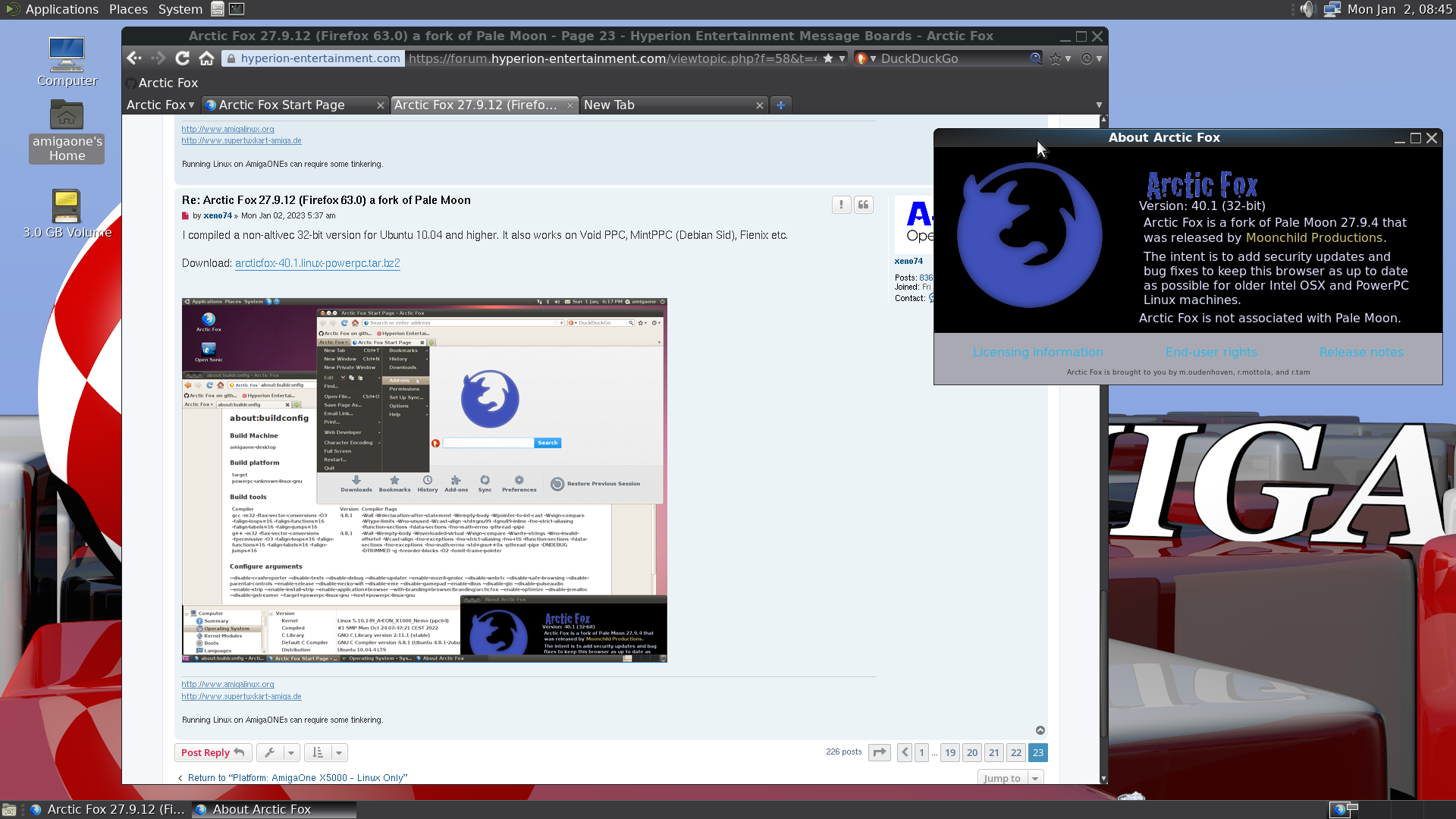Click into the DuckDuckGo search field
This screenshot has height=819, width=1456.
[953, 58]
